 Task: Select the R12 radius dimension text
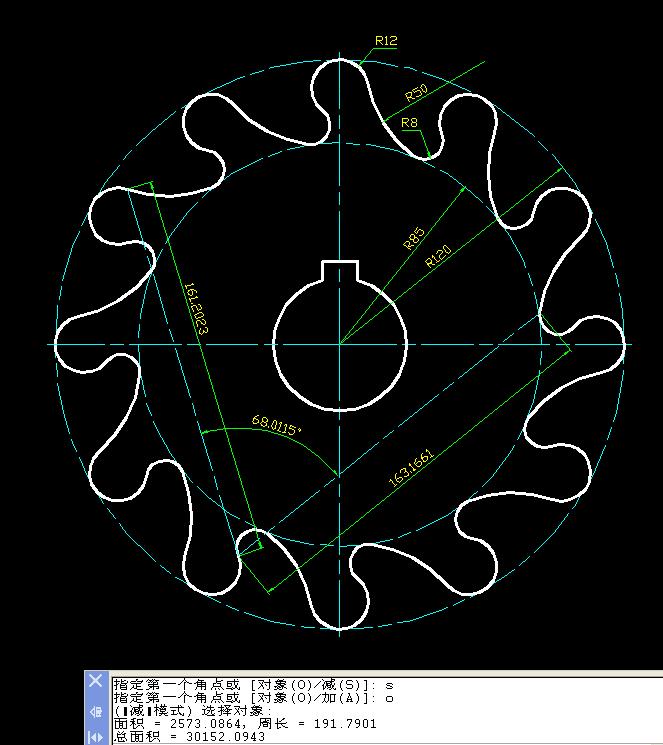pyautogui.click(x=386, y=41)
